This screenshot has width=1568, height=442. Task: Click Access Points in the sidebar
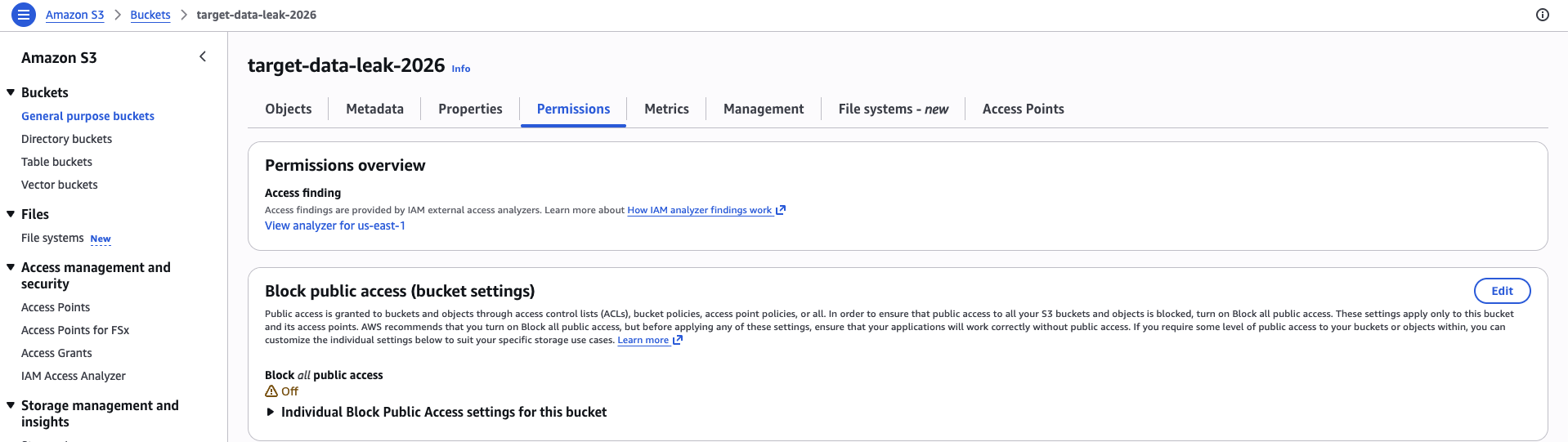tap(56, 307)
